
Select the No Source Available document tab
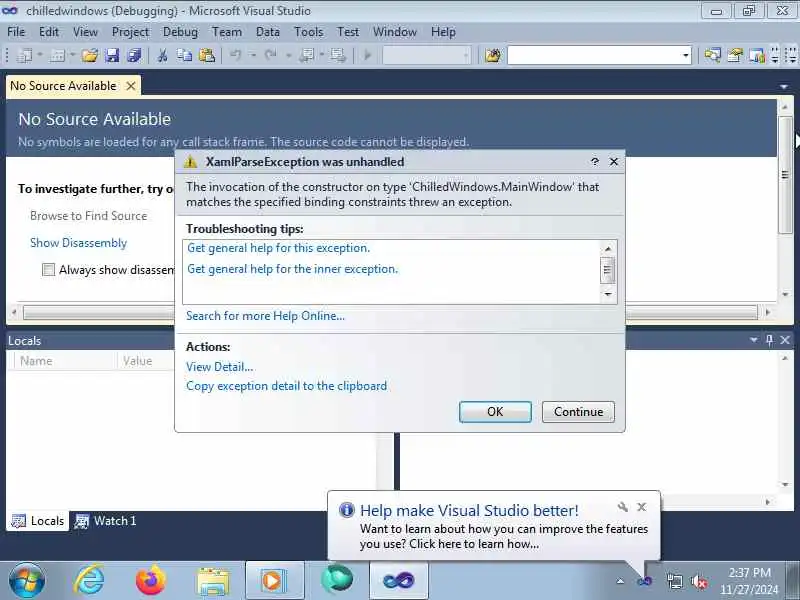63,86
